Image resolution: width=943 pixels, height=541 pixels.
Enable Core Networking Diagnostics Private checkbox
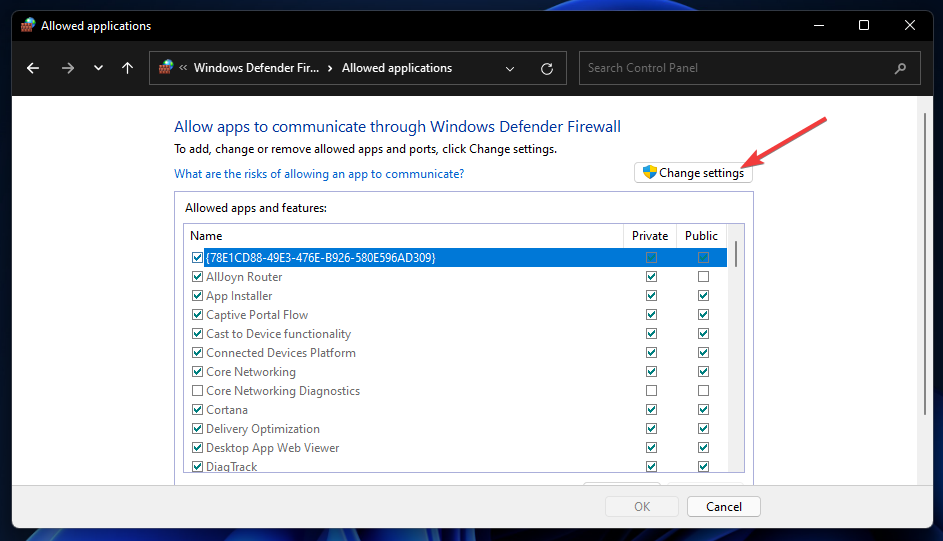point(651,391)
